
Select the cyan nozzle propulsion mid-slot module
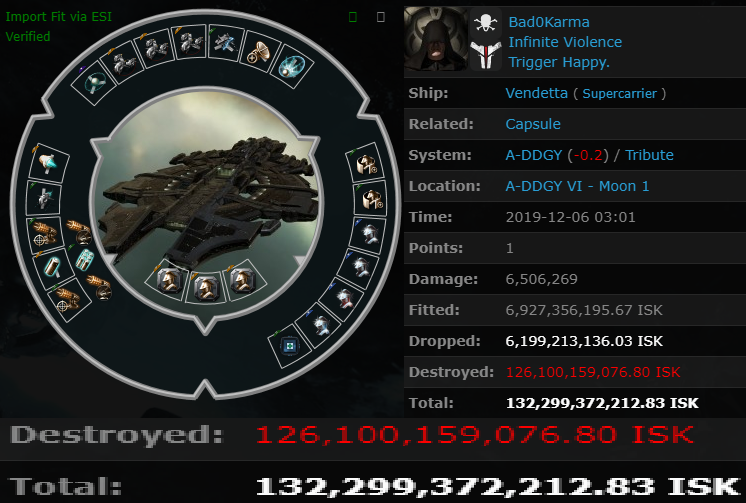[x=48, y=164]
